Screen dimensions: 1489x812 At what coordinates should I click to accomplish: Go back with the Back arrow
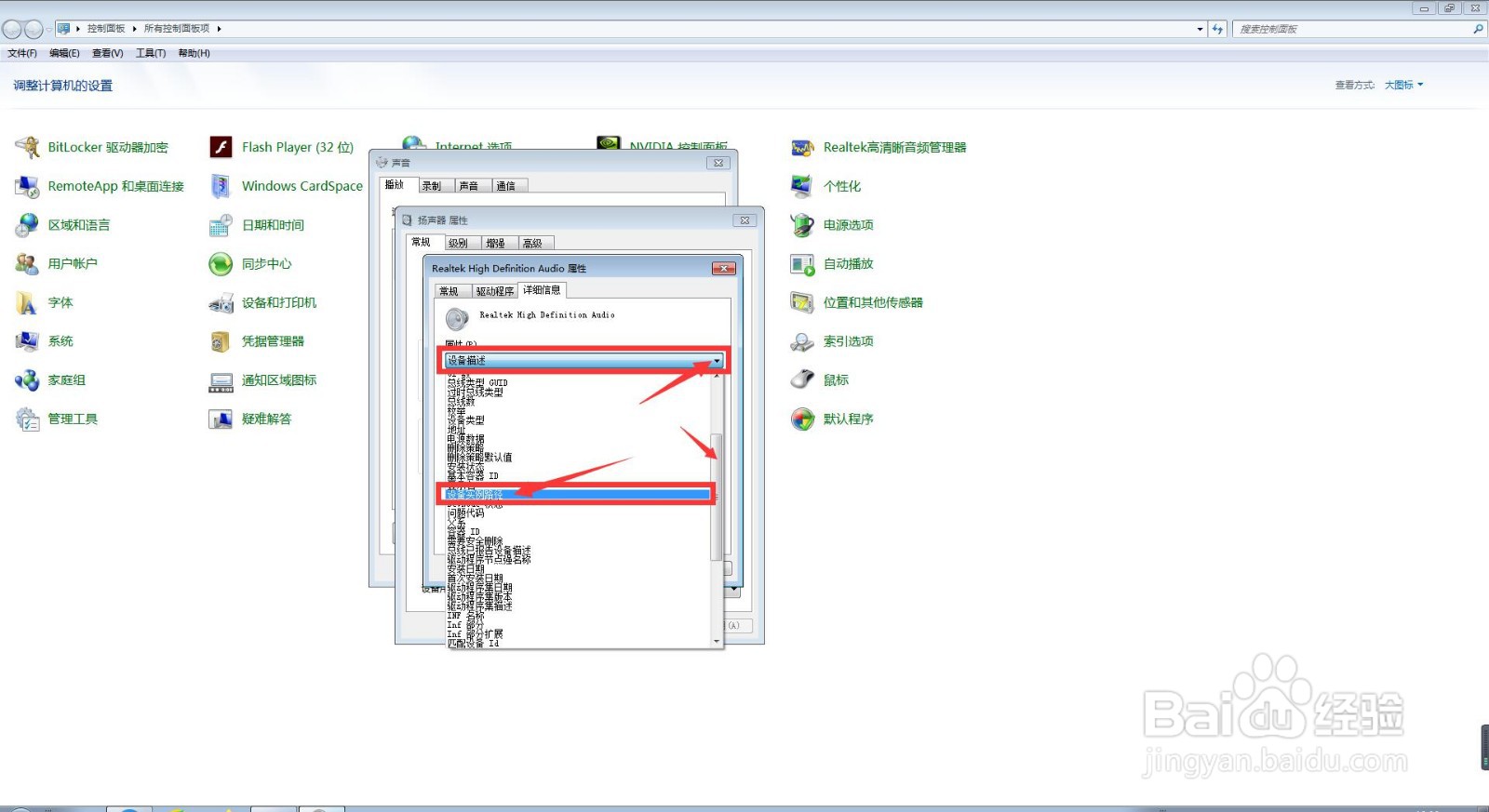(12, 29)
